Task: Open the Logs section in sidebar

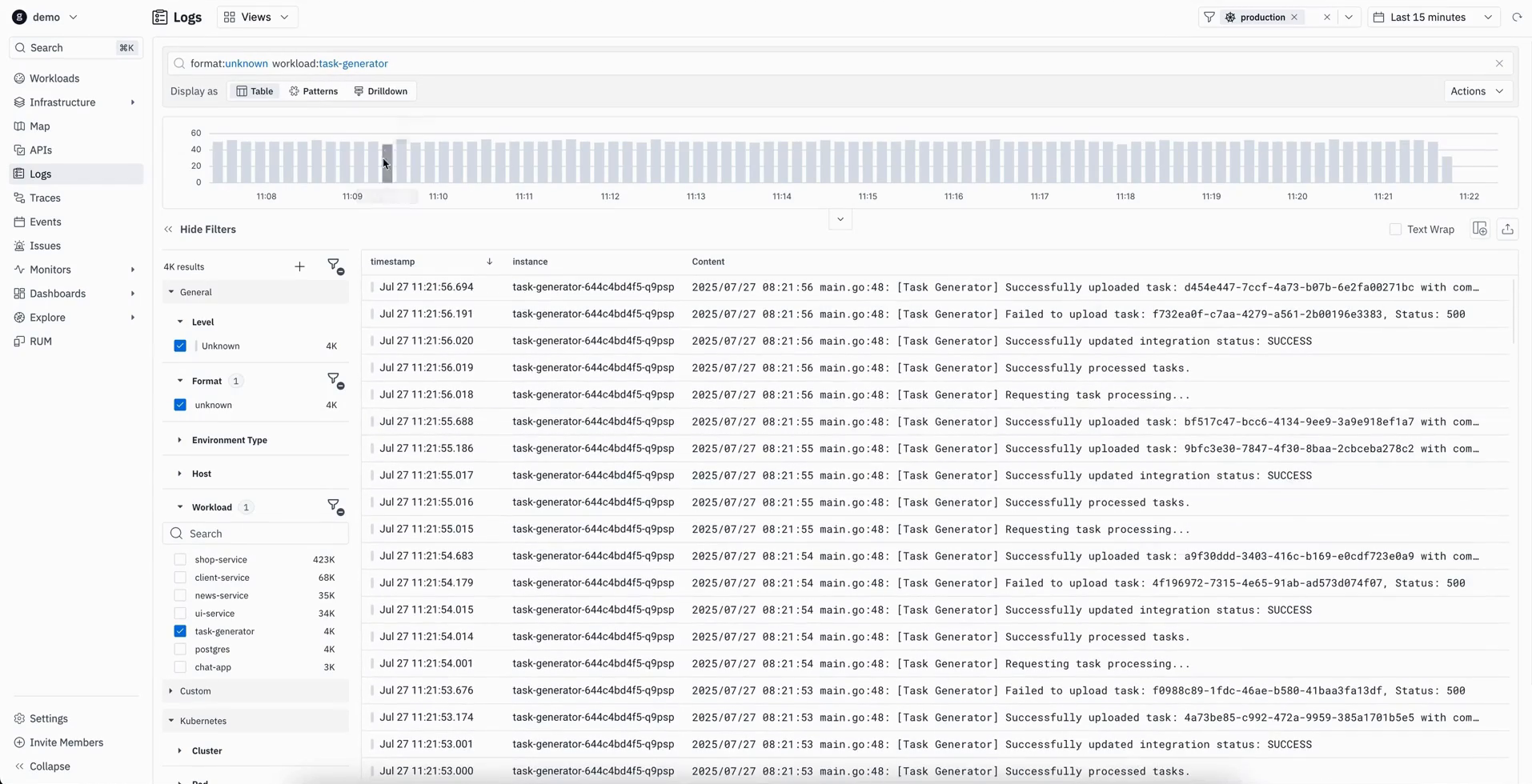Action: point(40,174)
